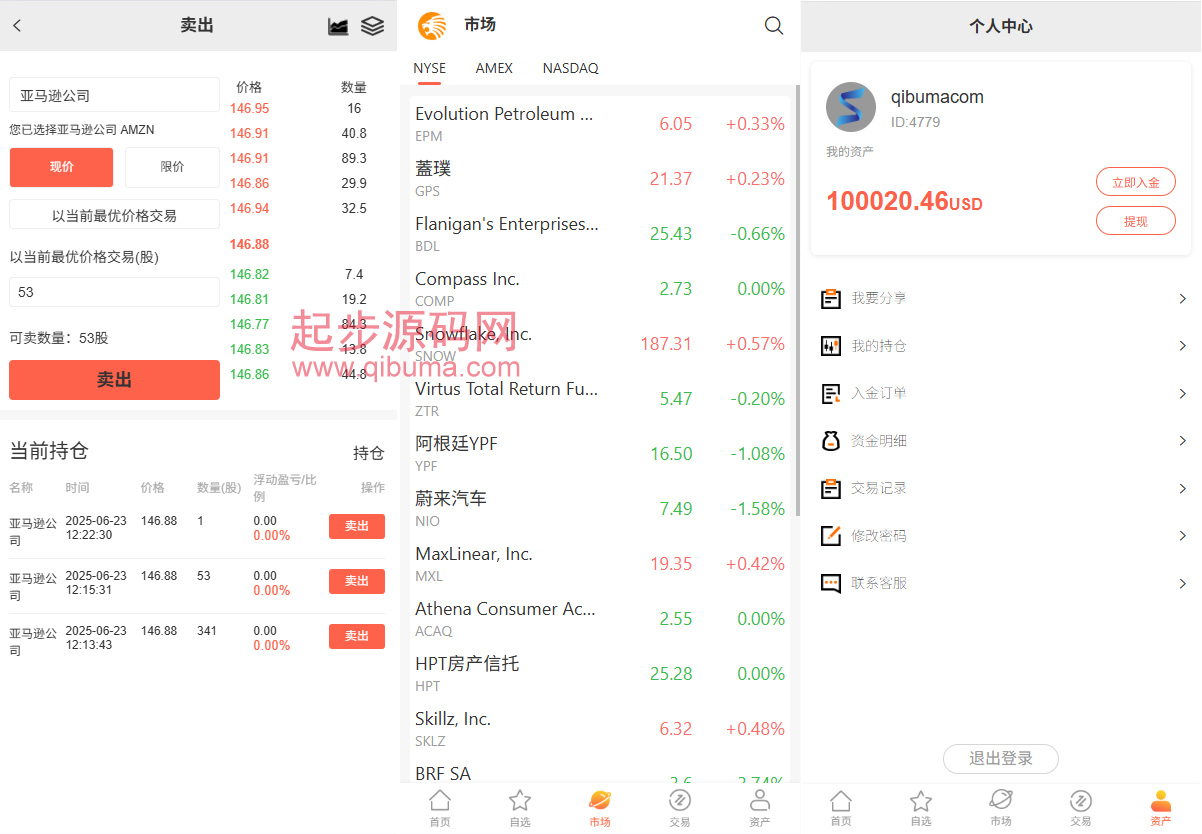Open the MaxLinear, Inc. MXL row
Image resolution: width=1202 pixels, height=834 pixels.
(x=599, y=564)
